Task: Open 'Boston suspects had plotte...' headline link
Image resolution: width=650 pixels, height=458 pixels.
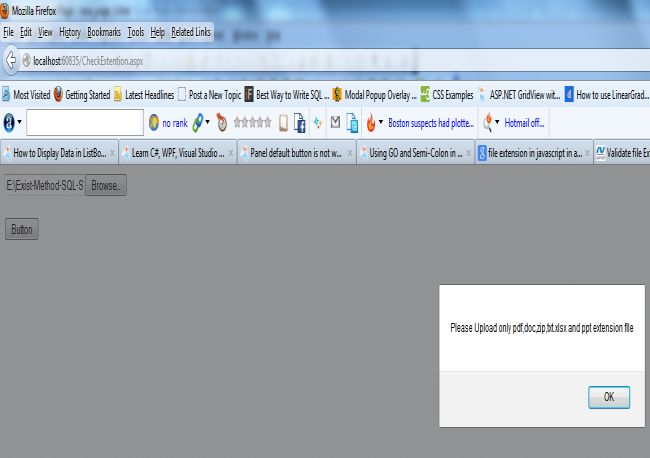Action: point(431,123)
